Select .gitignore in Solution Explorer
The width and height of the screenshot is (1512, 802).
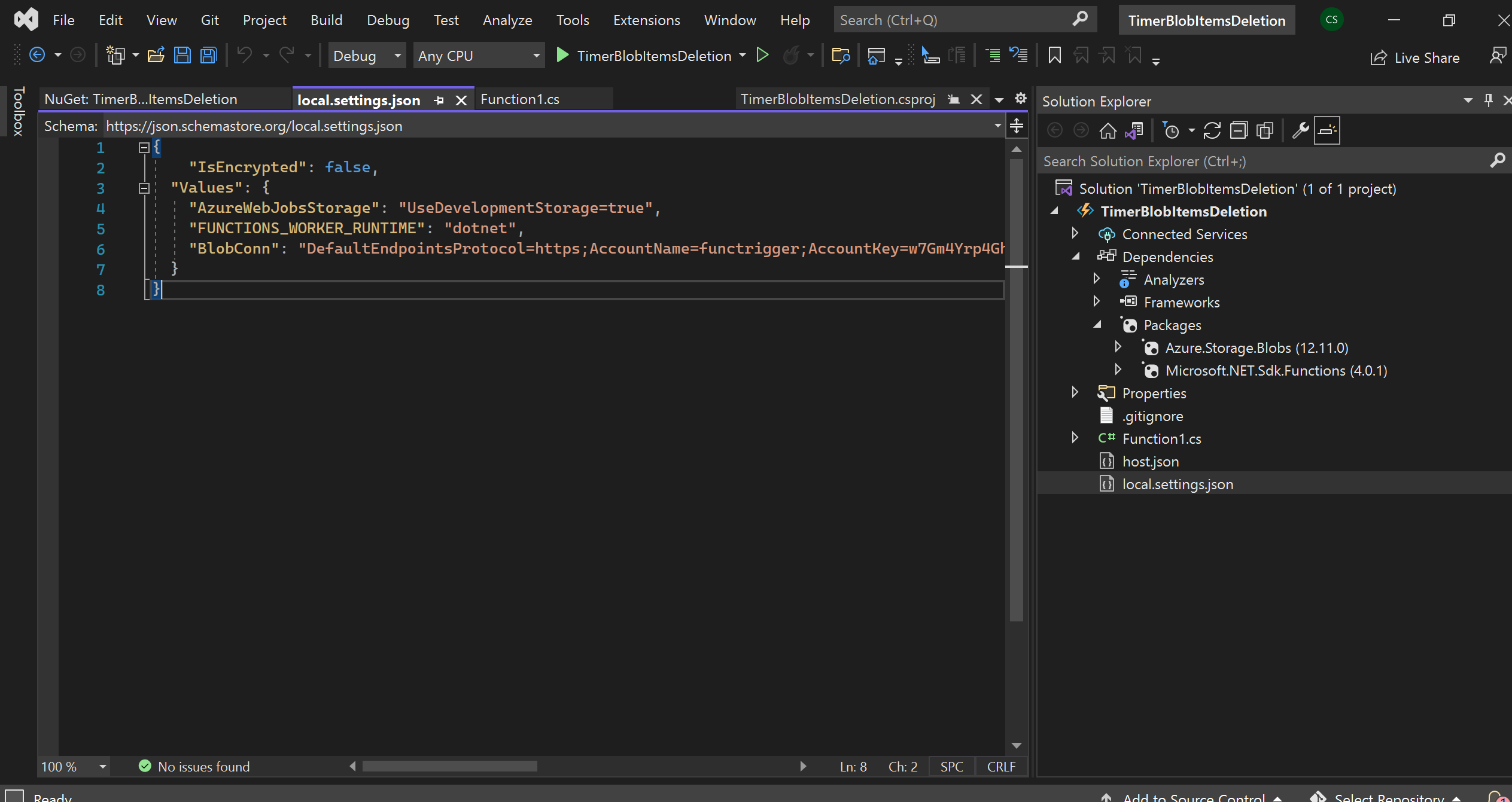[1152, 416]
